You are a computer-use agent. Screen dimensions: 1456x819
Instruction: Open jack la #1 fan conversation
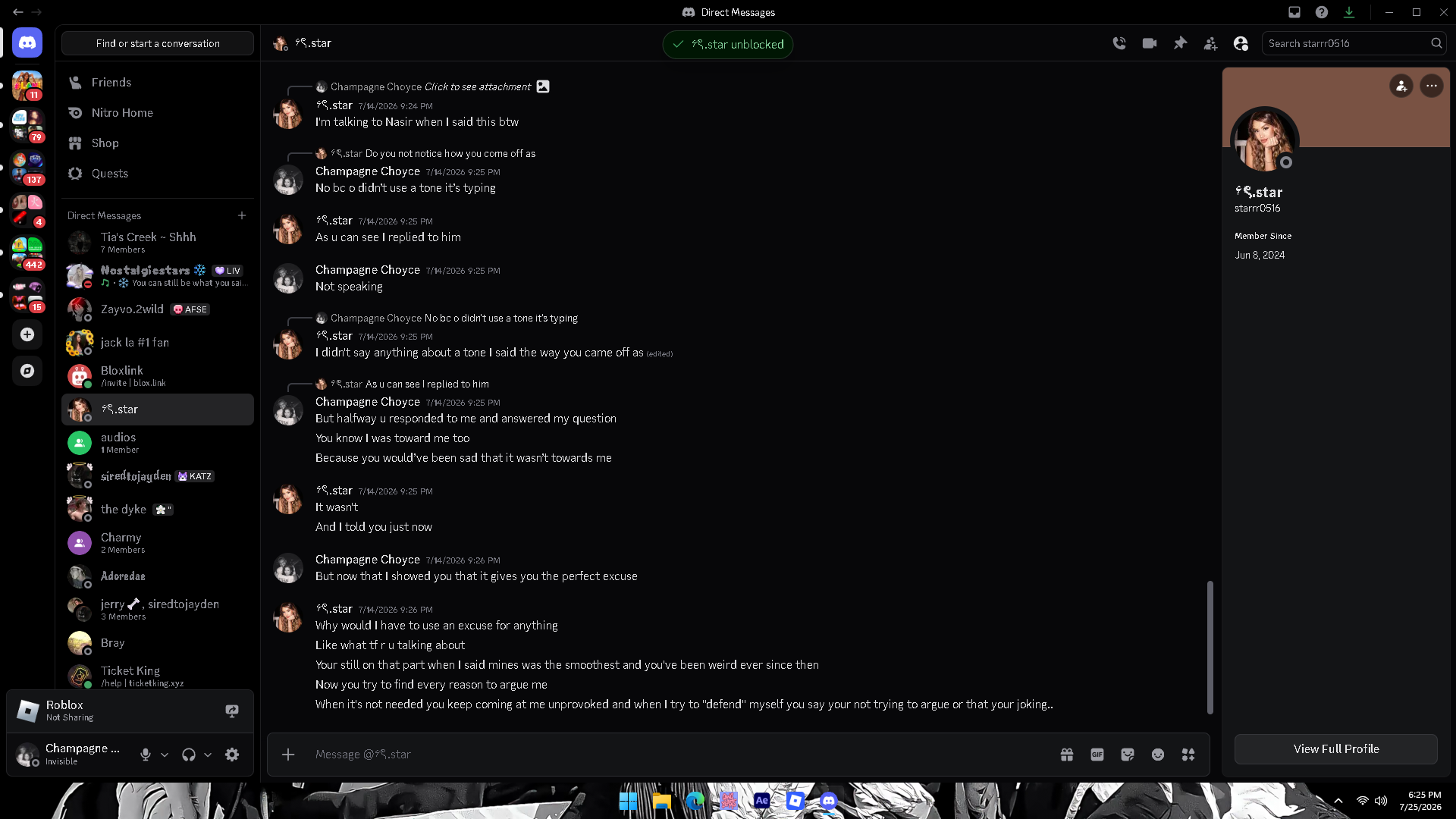pyautogui.click(x=158, y=343)
